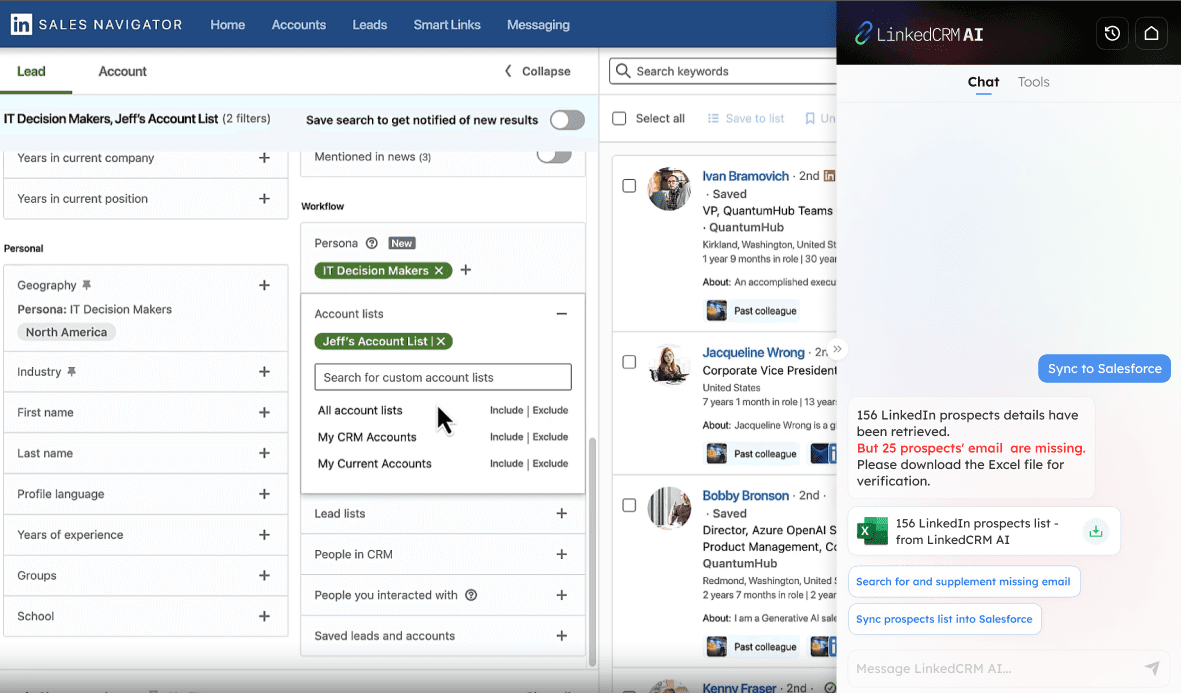Click Search for custom account lists field
1181x693 pixels.
click(443, 377)
